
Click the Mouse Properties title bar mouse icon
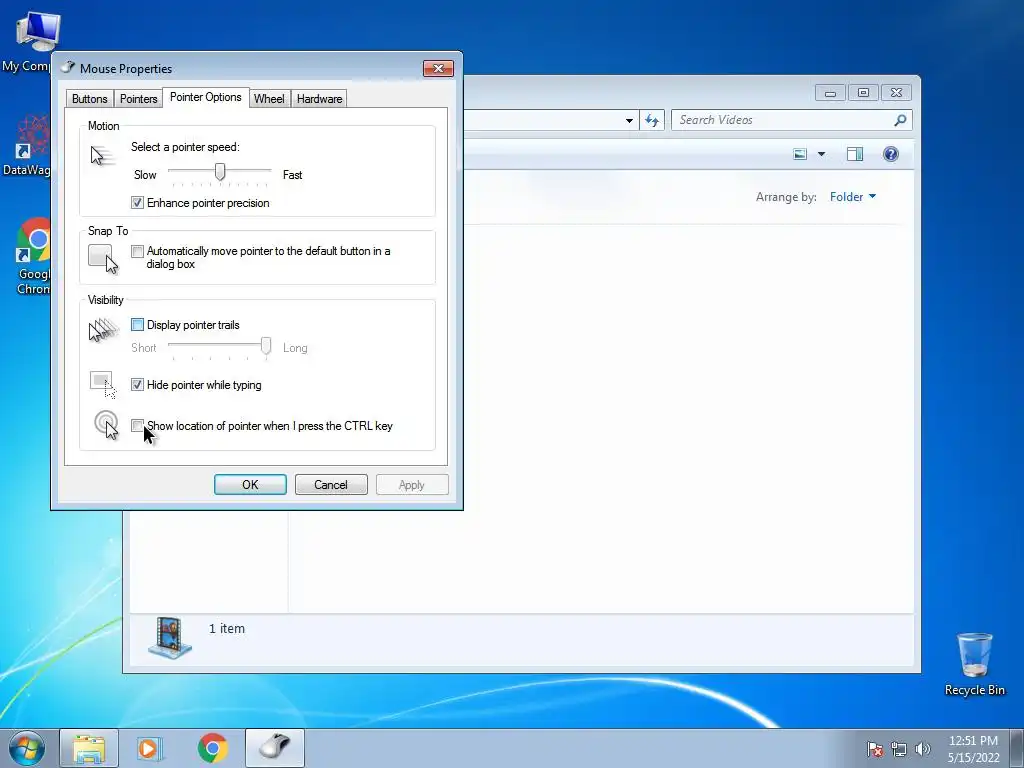[67, 67]
